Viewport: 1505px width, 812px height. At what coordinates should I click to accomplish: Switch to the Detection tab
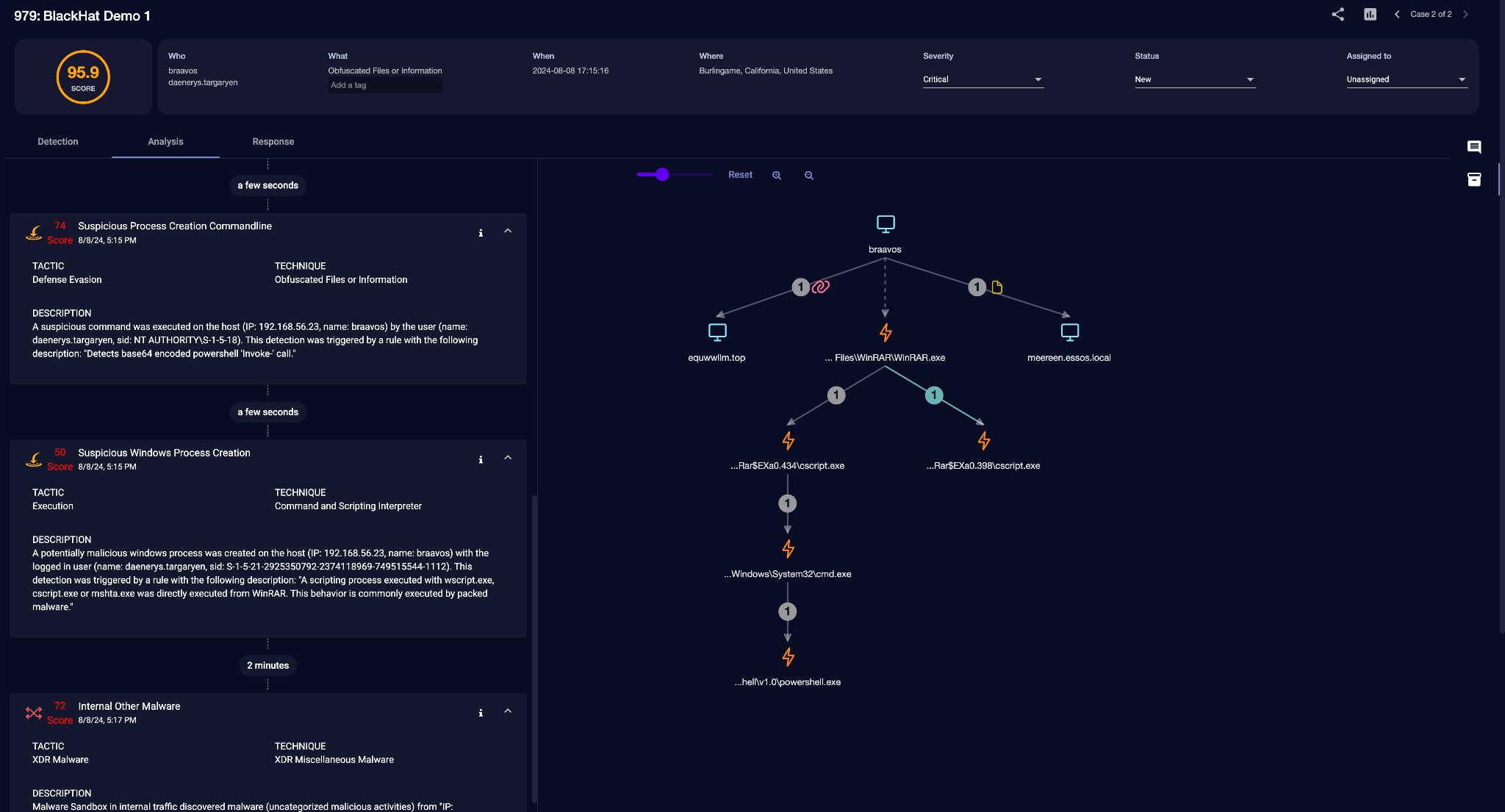click(x=58, y=142)
